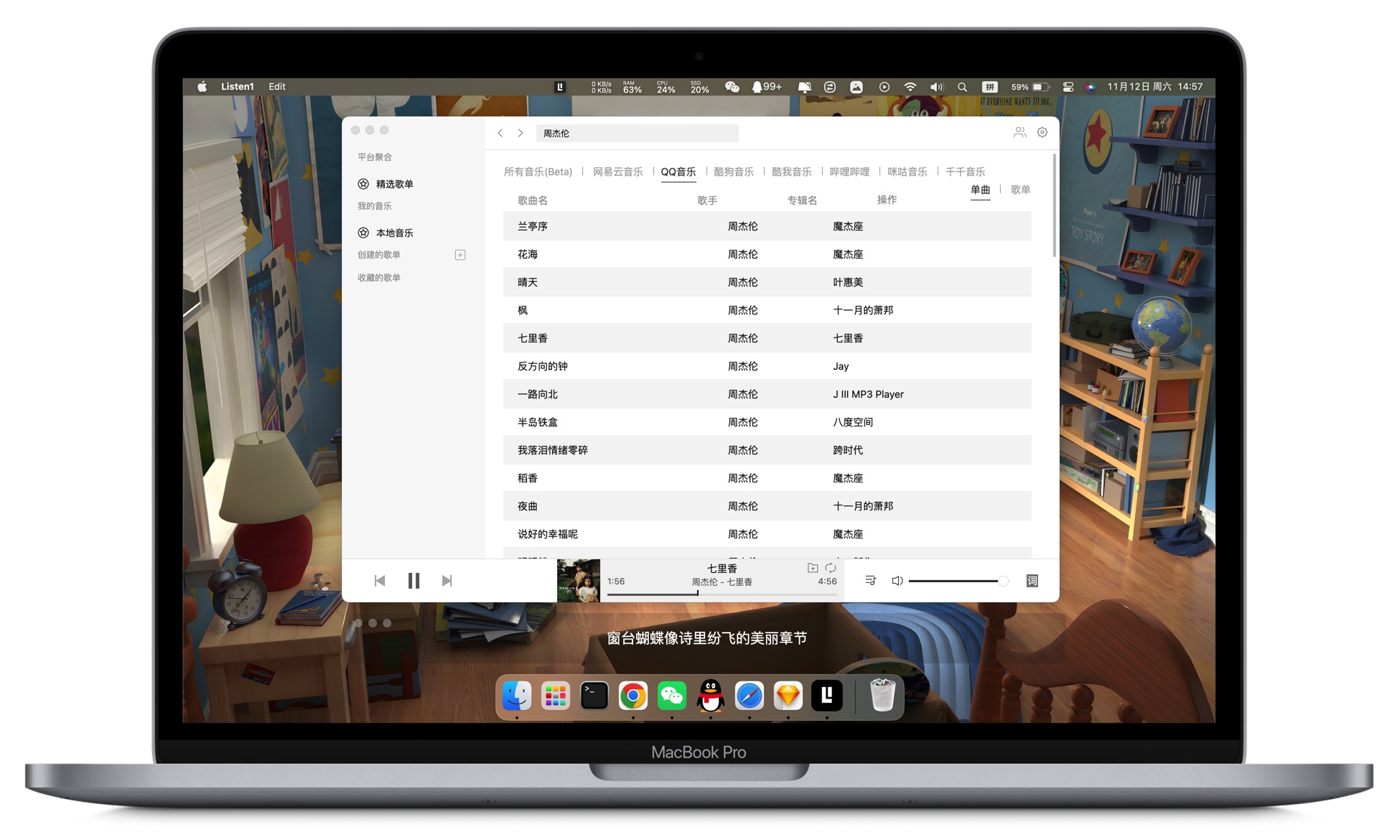This screenshot has height=840, width=1400.
Task: Select the 单曲 result type
Action: (x=980, y=190)
